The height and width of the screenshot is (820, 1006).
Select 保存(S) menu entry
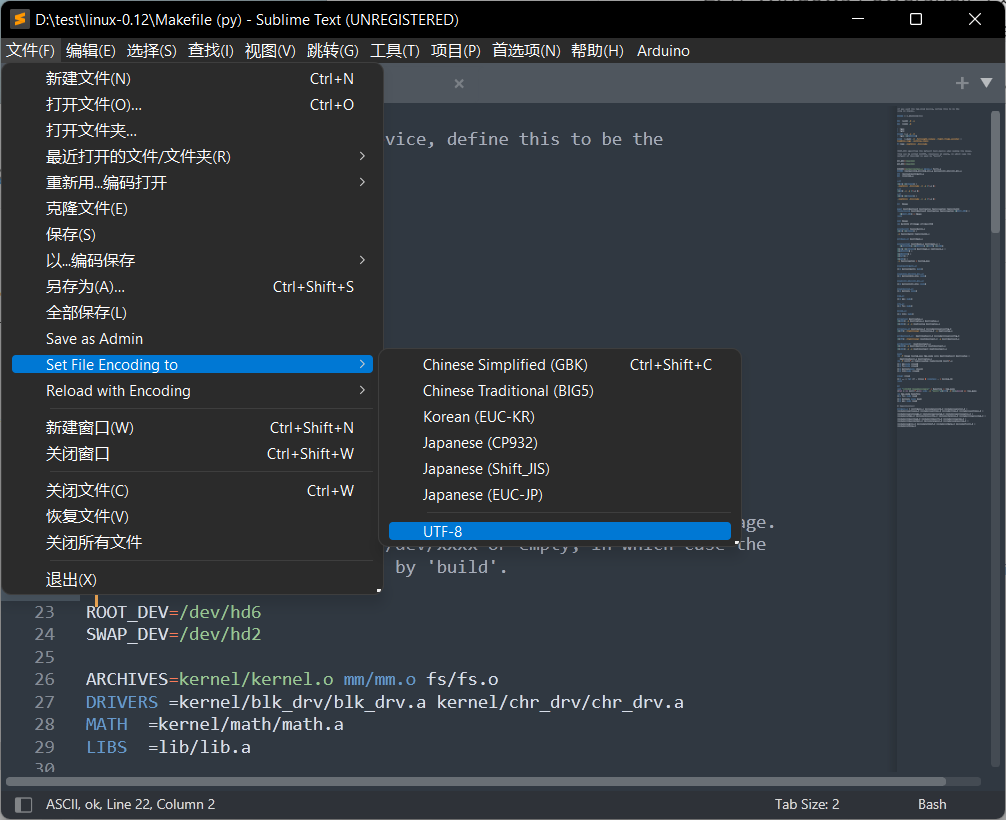(192, 234)
